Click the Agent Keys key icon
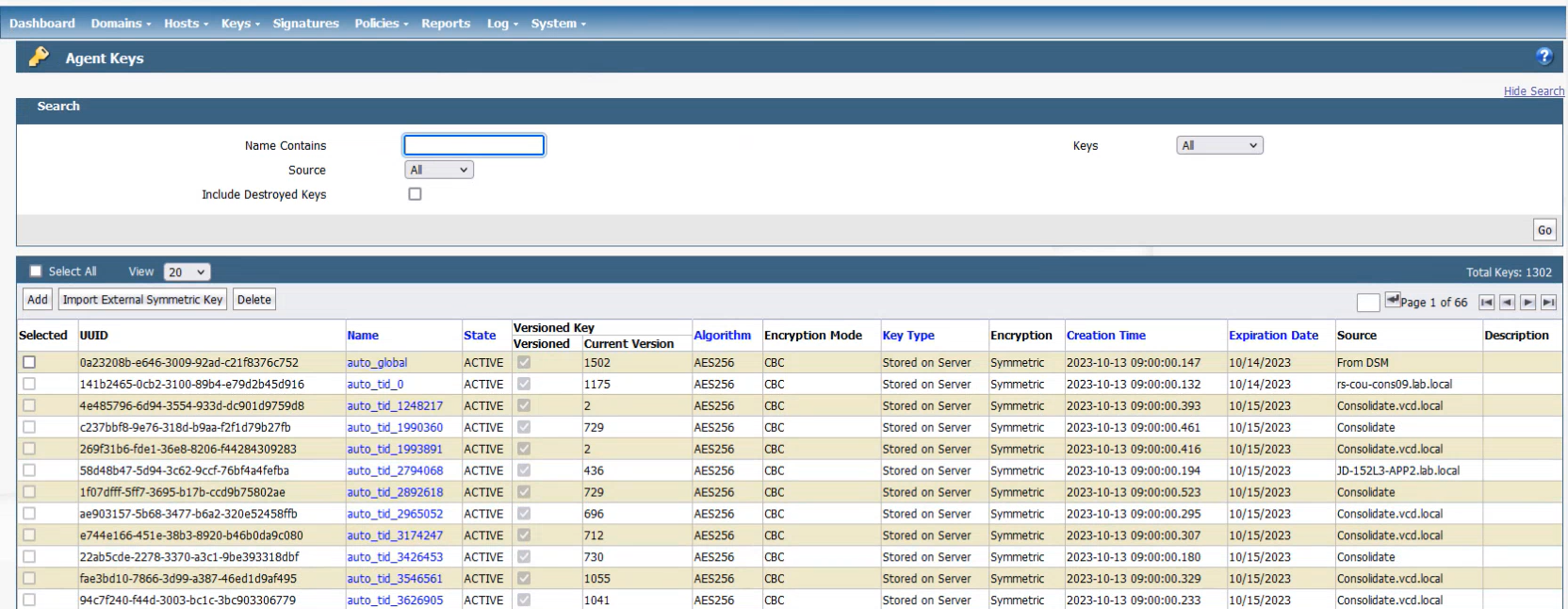Image resolution: width=1568 pixels, height=609 pixels. [39, 58]
